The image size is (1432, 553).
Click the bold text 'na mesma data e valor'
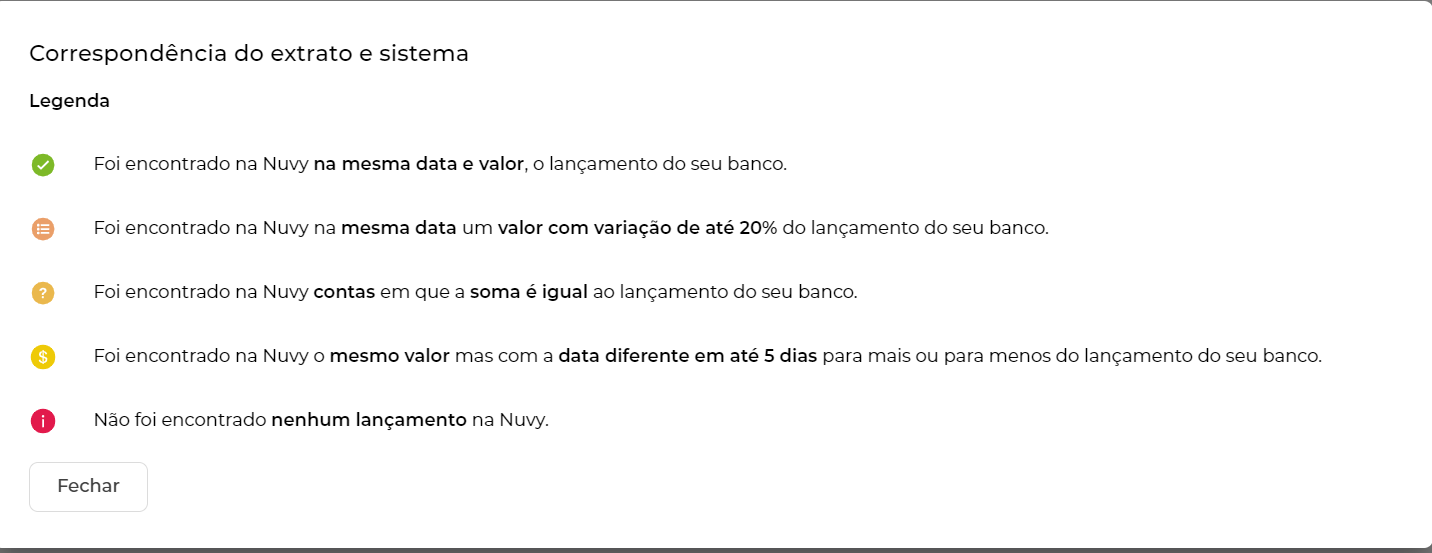pos(419,164)
